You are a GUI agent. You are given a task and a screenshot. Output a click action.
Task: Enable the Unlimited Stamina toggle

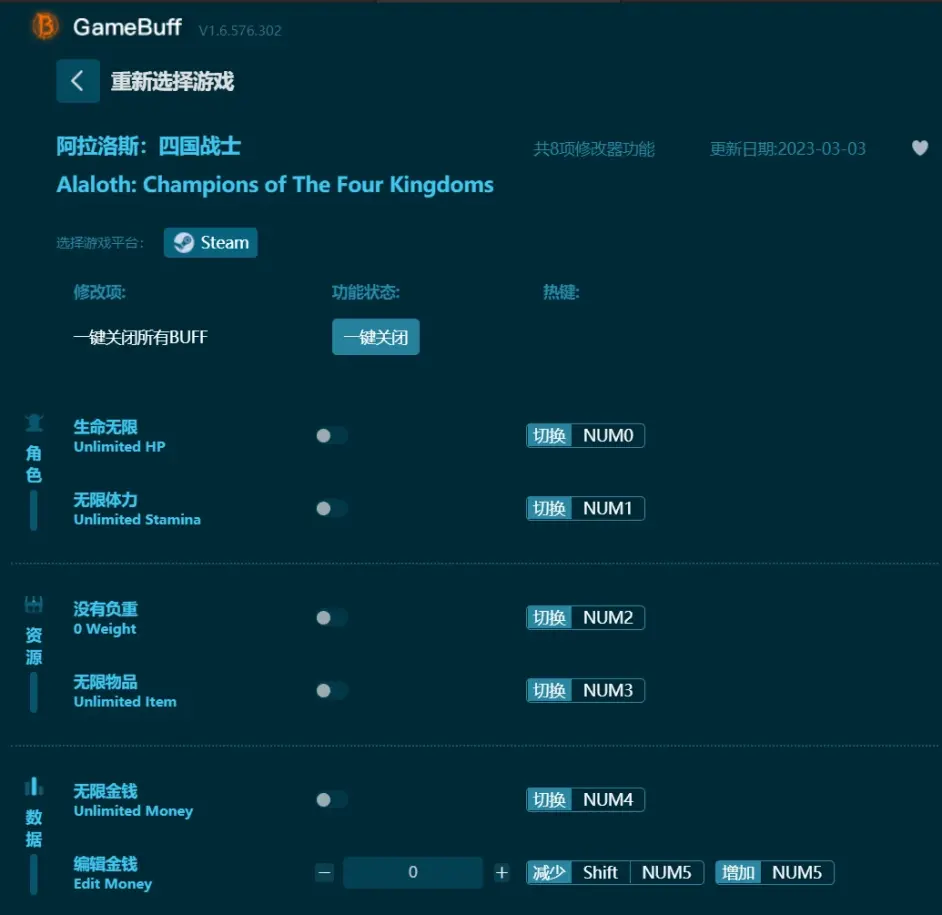pyautogui.click(x=332, y=509)
